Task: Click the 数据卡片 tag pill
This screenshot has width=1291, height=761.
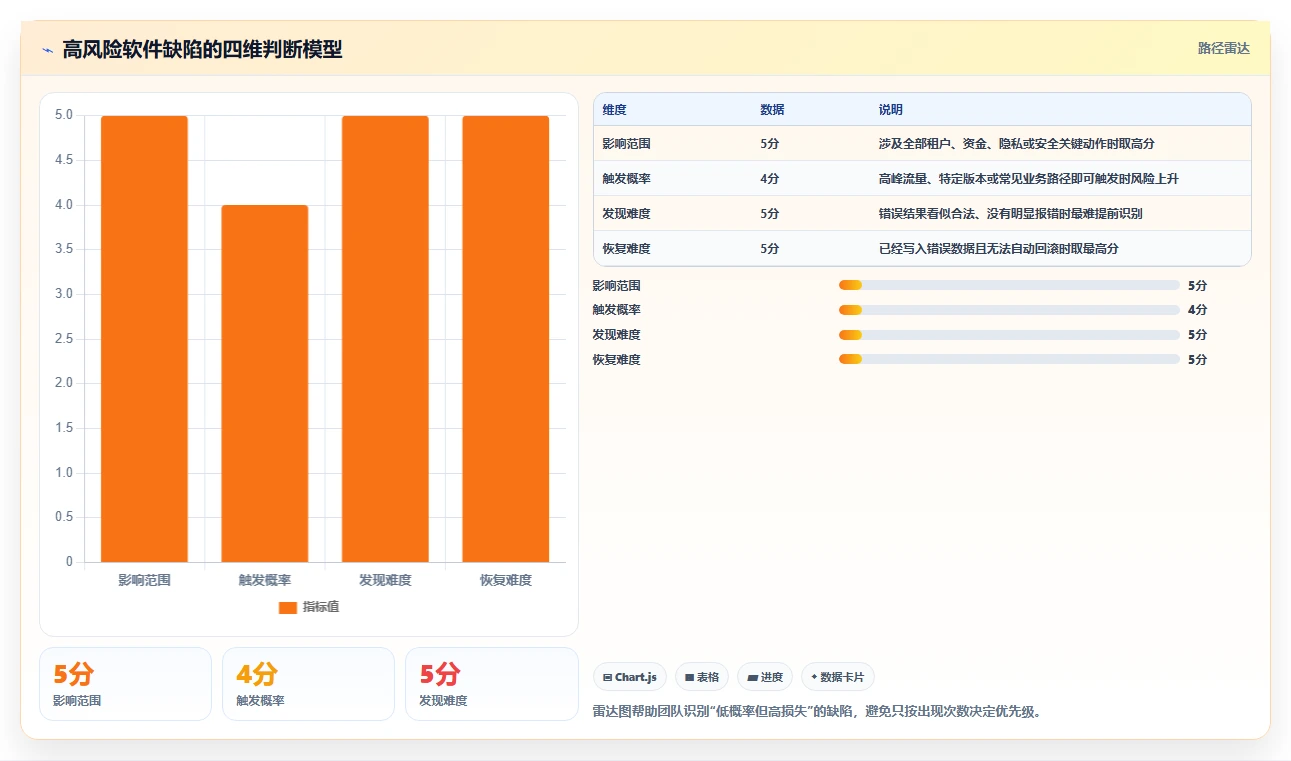Action: tap(838, 677)
